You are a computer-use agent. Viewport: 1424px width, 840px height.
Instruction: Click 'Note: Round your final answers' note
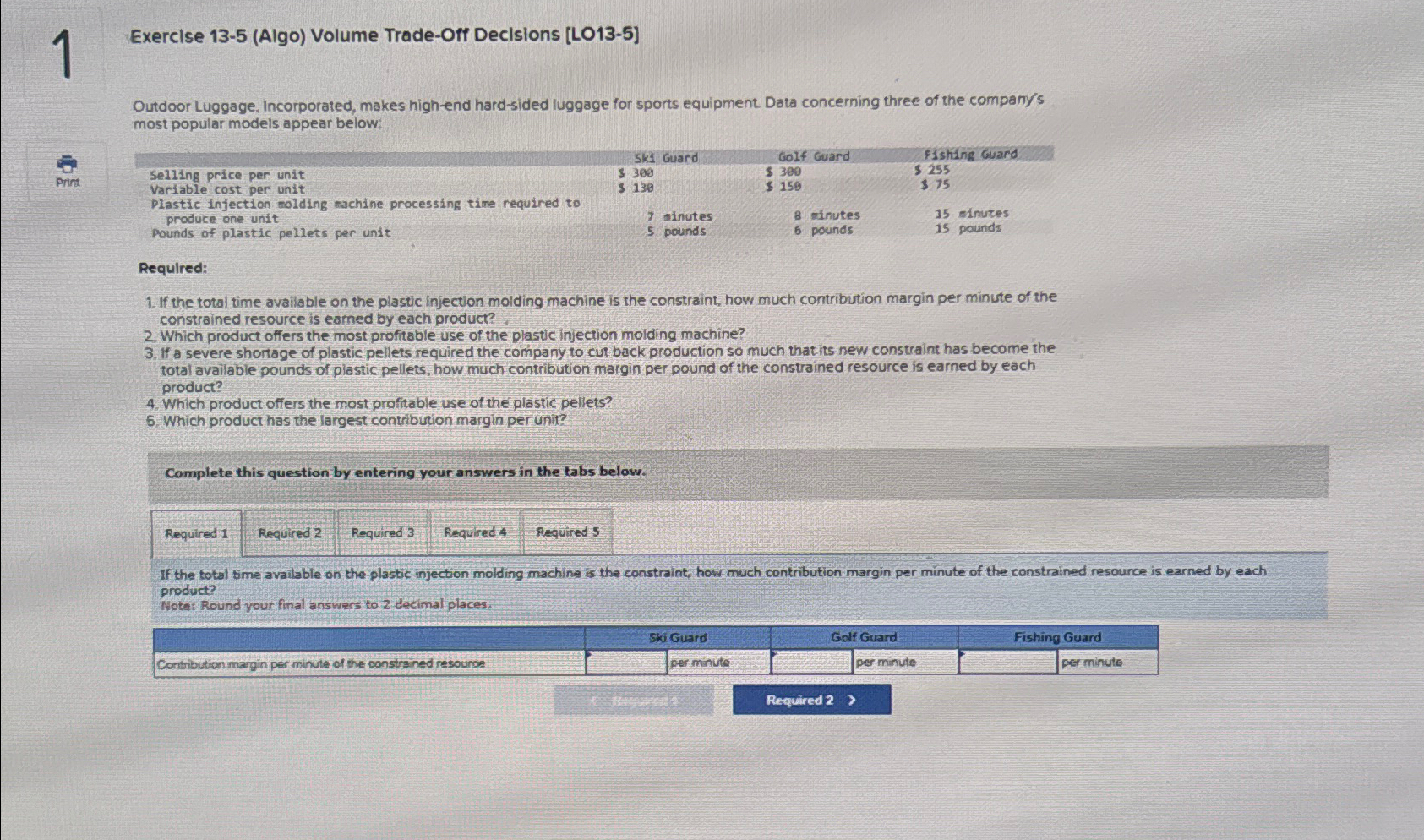326,604
